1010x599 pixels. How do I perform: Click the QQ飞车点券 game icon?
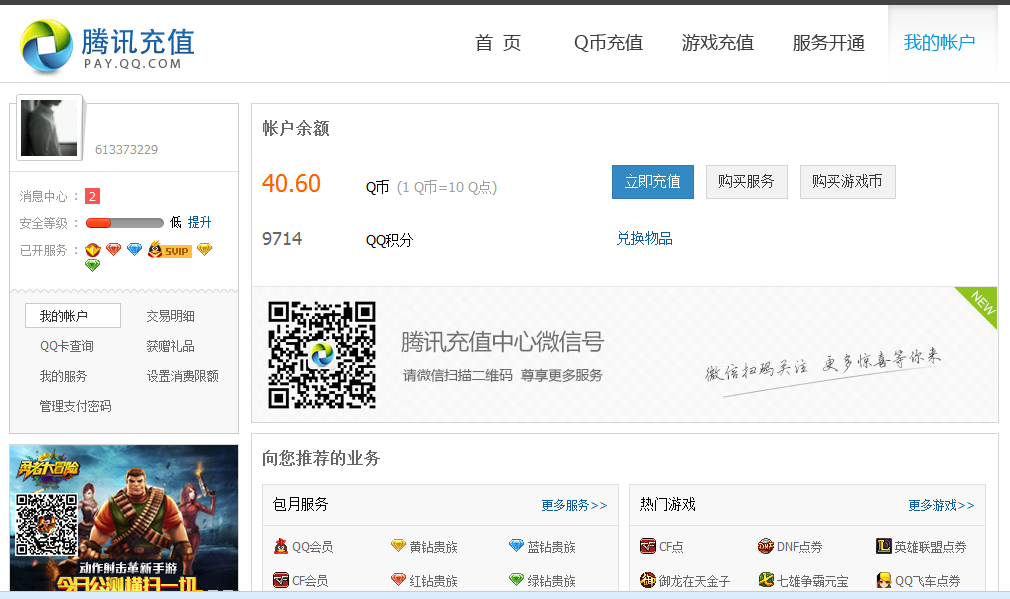pos(884,580)
